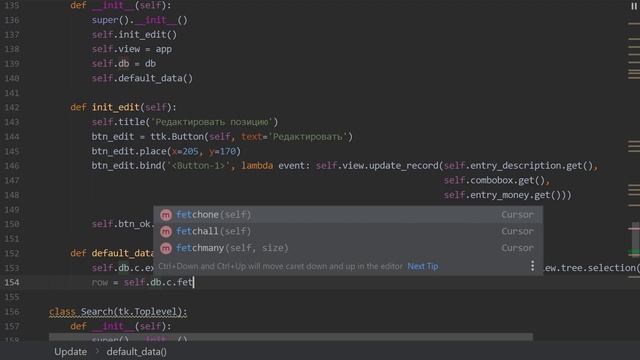Click 'self.entry_money.get()))' on line 148
The image size is (640, 360).
[x=507, y=195]
